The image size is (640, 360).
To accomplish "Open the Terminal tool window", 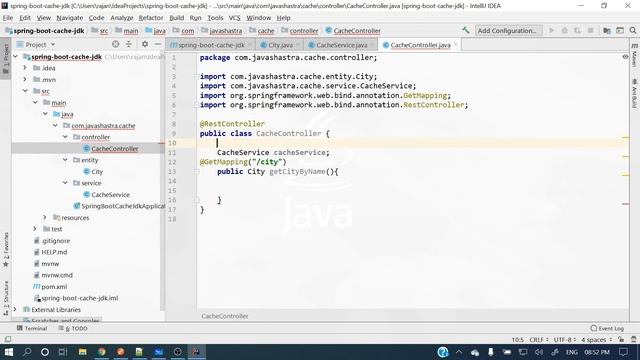I will point(32,328).
